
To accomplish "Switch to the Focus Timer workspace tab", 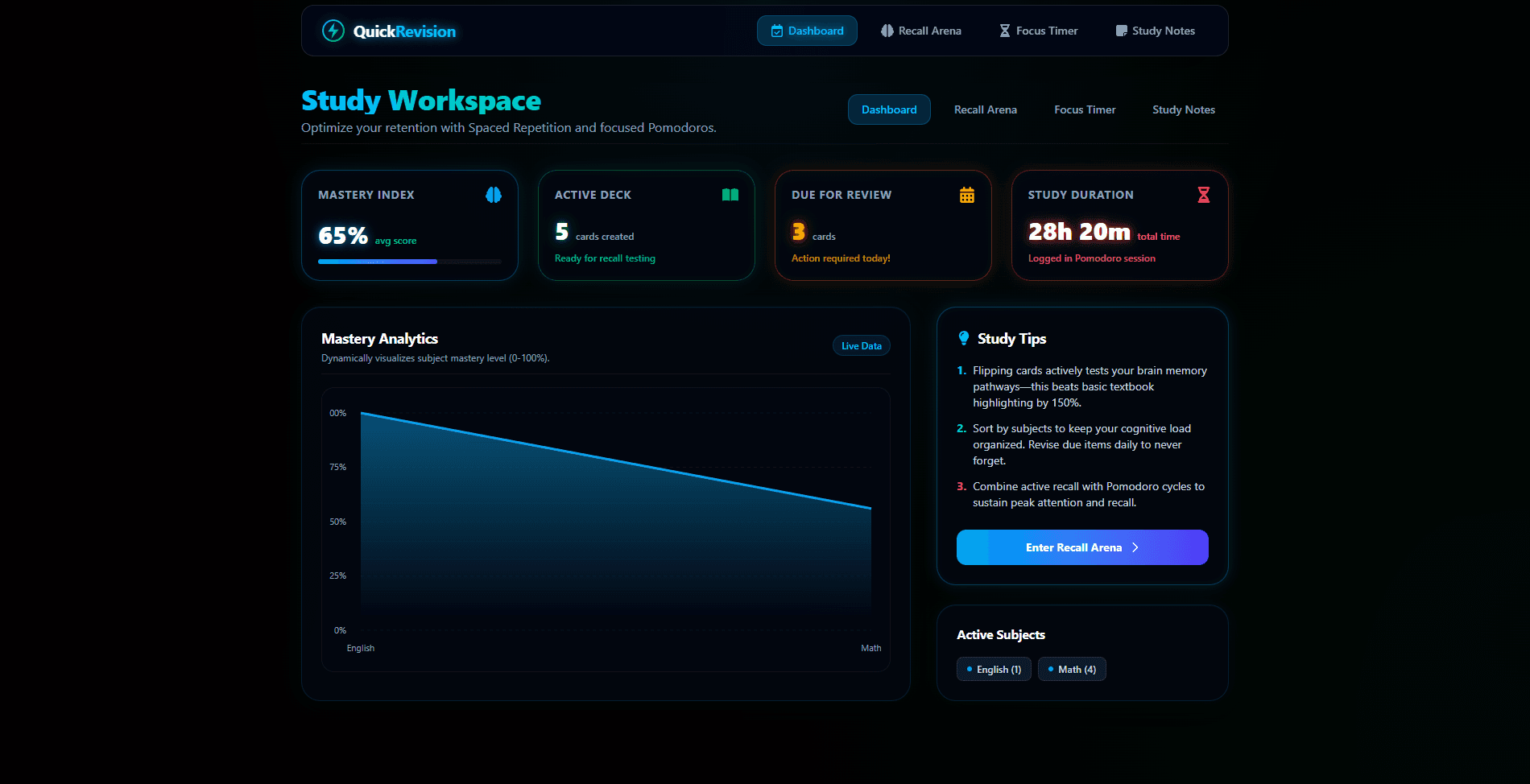I will point(1085,109).
